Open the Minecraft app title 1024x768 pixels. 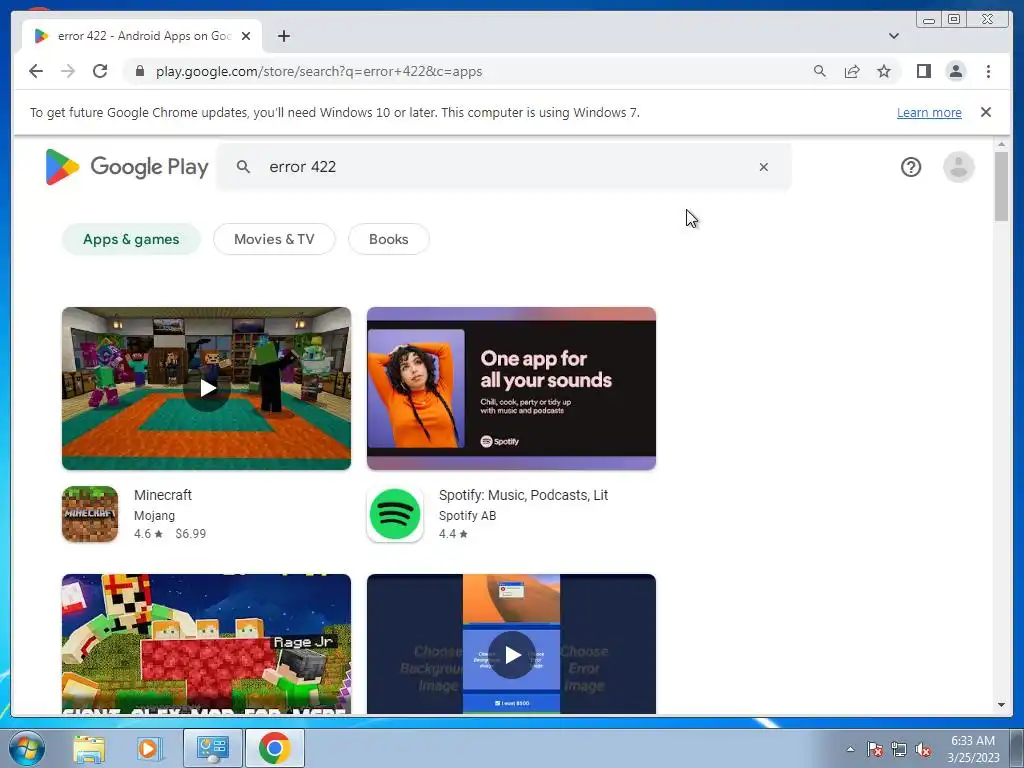(163, 495)
